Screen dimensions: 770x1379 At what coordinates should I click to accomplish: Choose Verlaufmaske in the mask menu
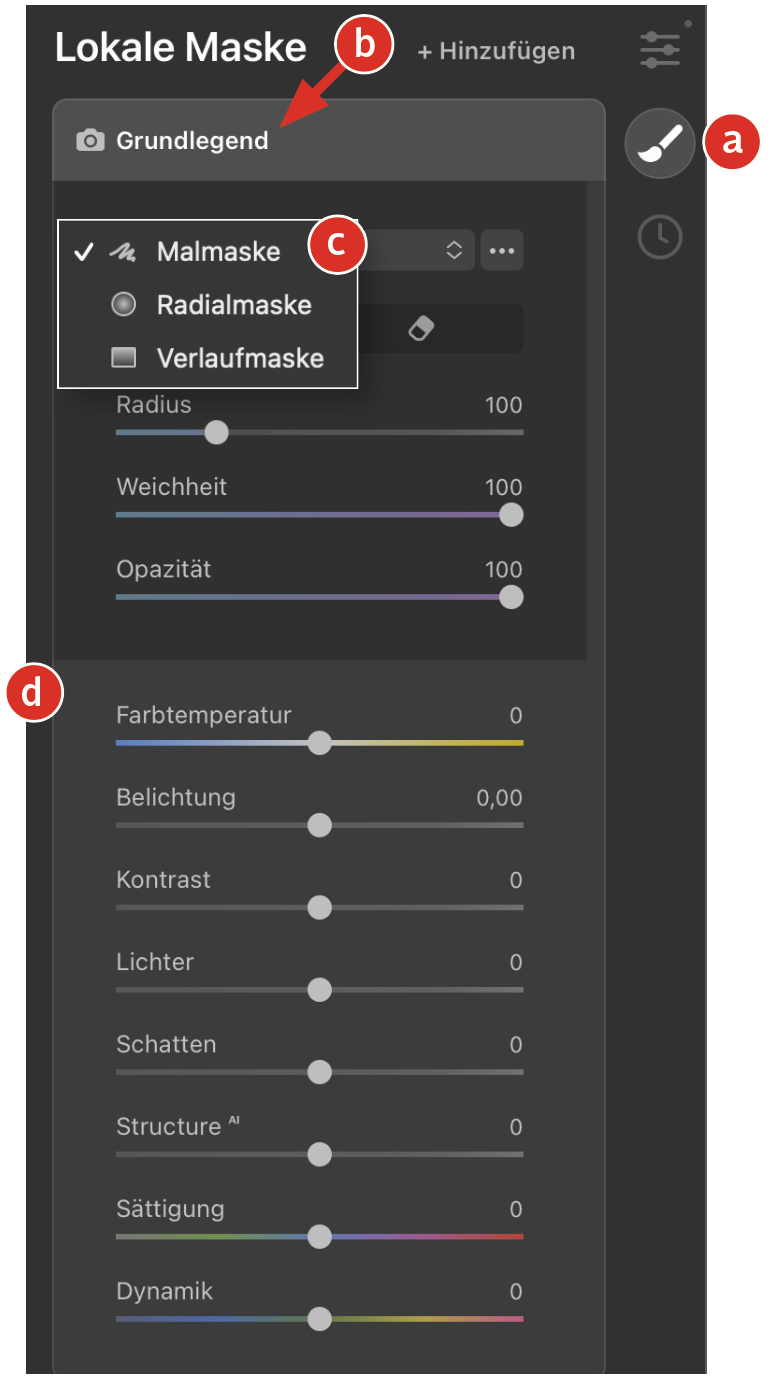click(240, 358)
